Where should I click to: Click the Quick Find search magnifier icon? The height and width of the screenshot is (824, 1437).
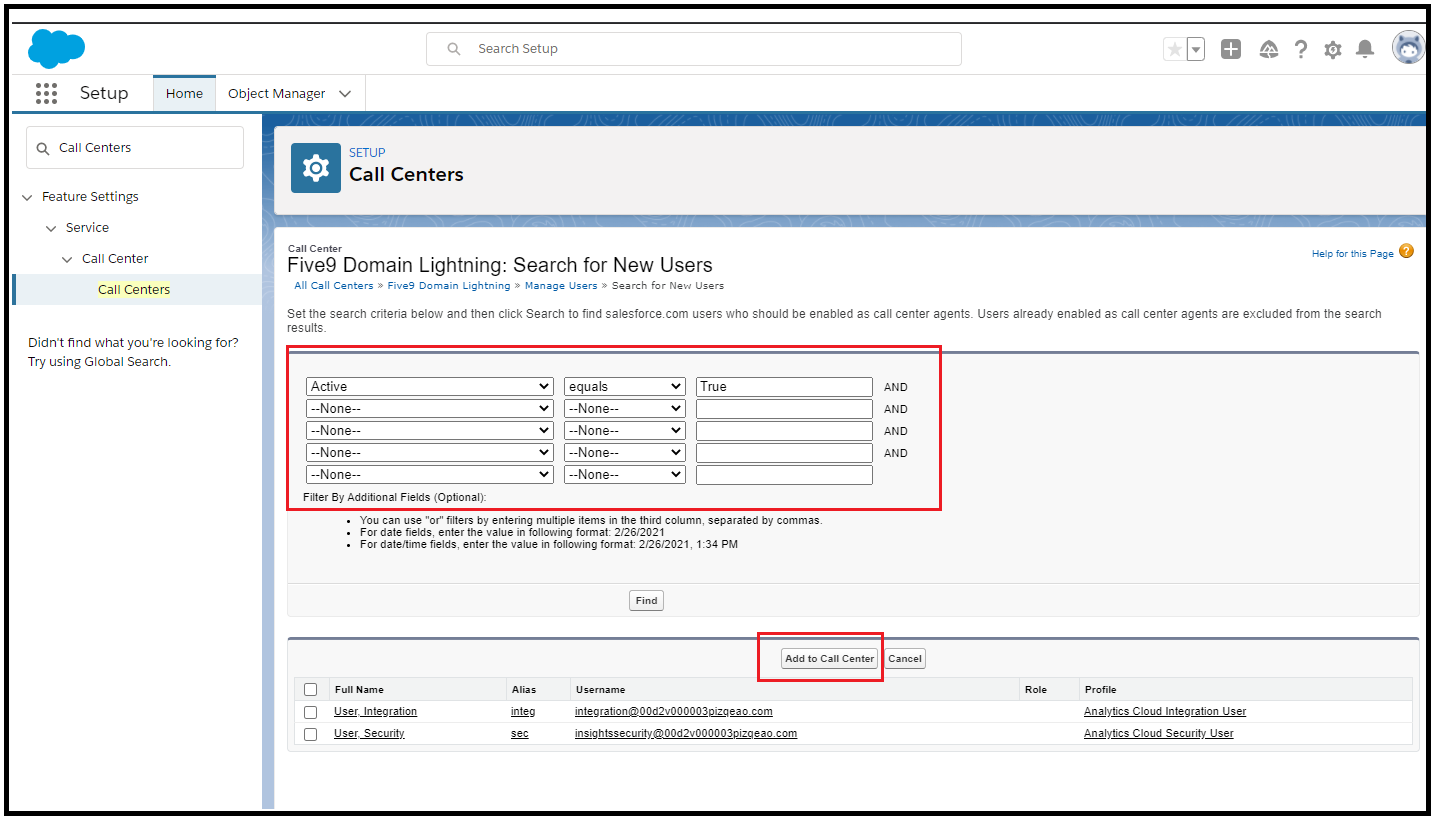point(42,148)
